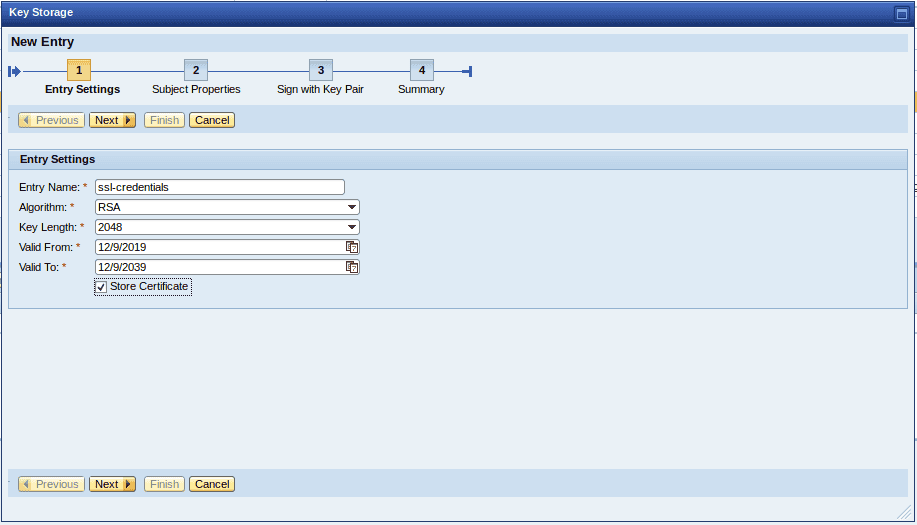This screenshot has height=525, width=917.
Task: Expand the Key Length dropdown
Action: coord(352,227)
